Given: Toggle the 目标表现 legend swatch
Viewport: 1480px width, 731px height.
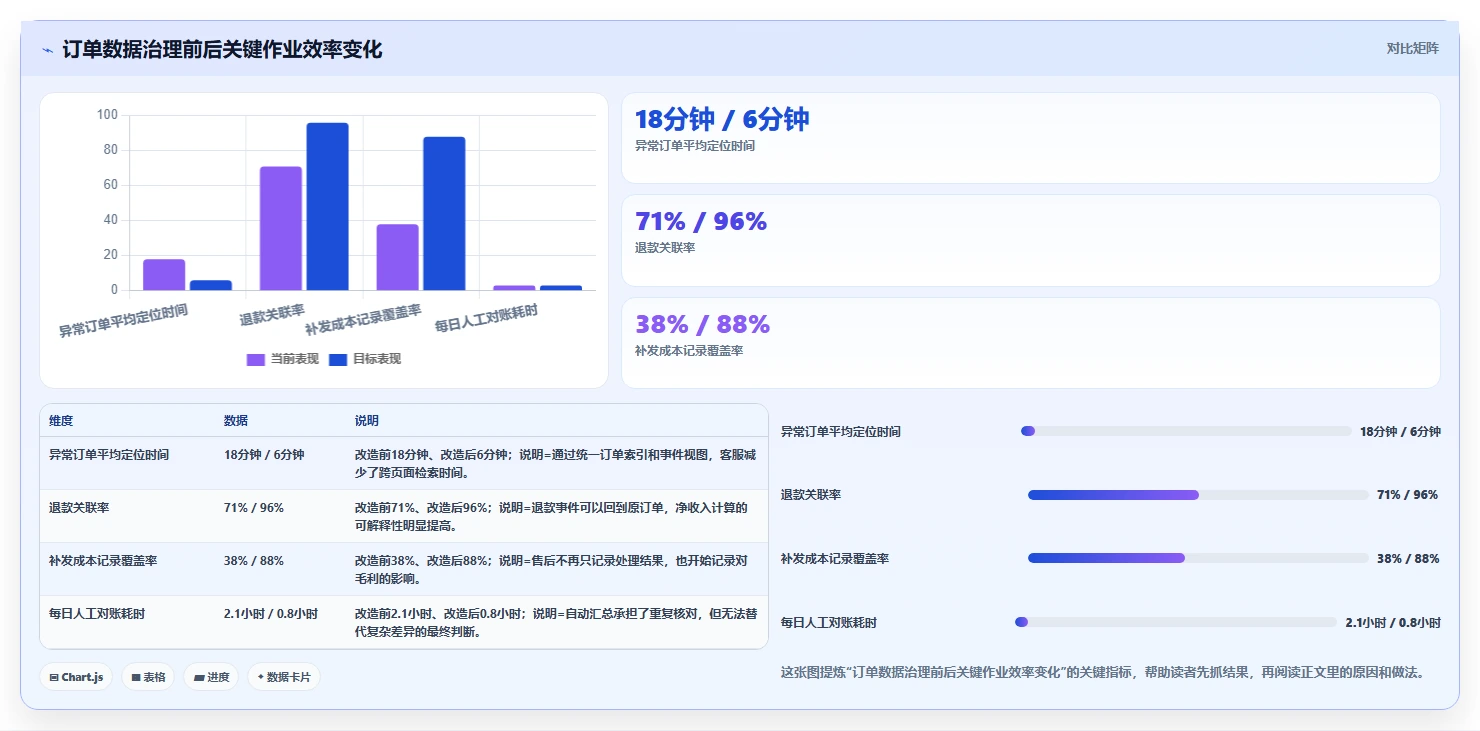Looking at the screenshot, I should tap(338, 359).
